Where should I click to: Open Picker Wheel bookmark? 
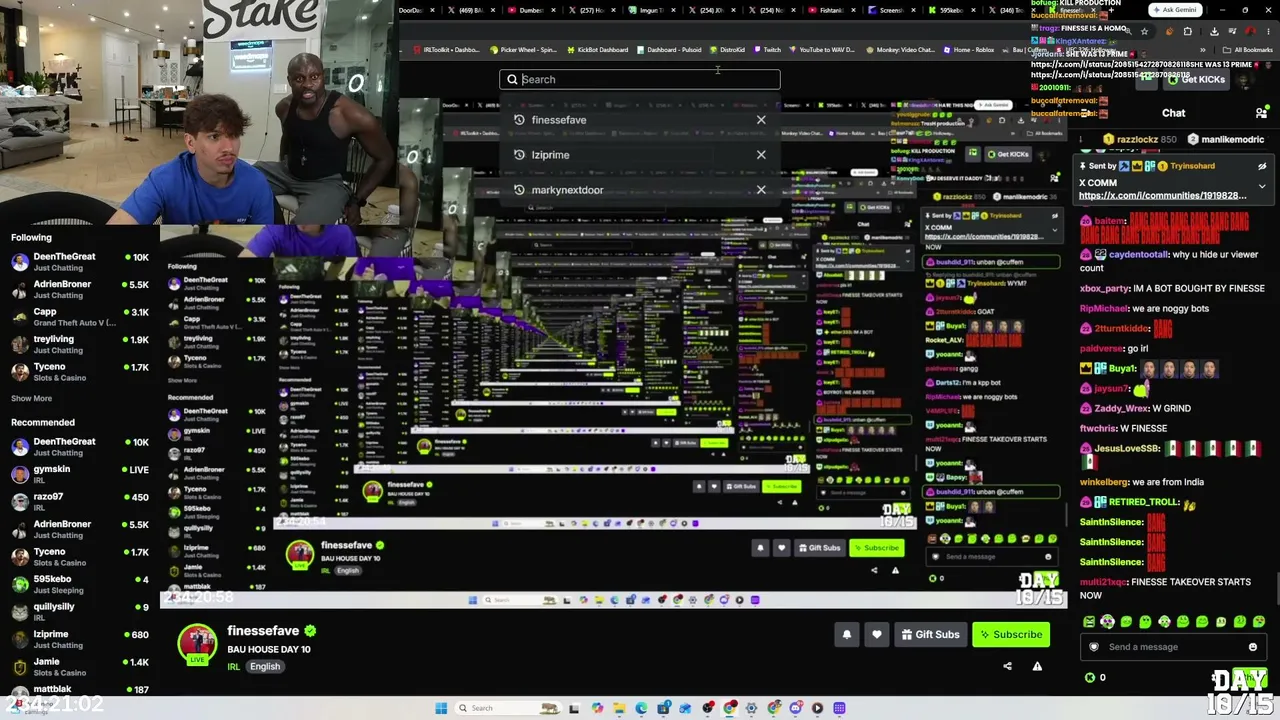[x=523, y=50]
